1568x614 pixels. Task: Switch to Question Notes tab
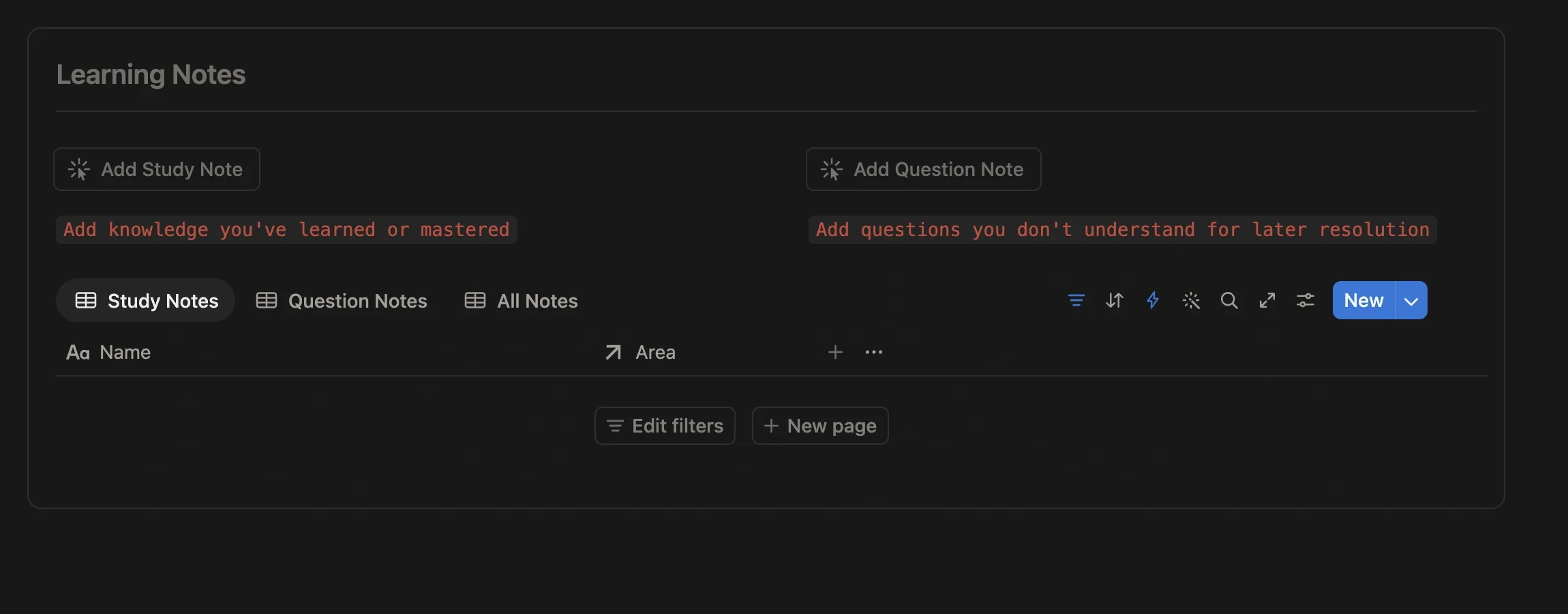(342, 300)
